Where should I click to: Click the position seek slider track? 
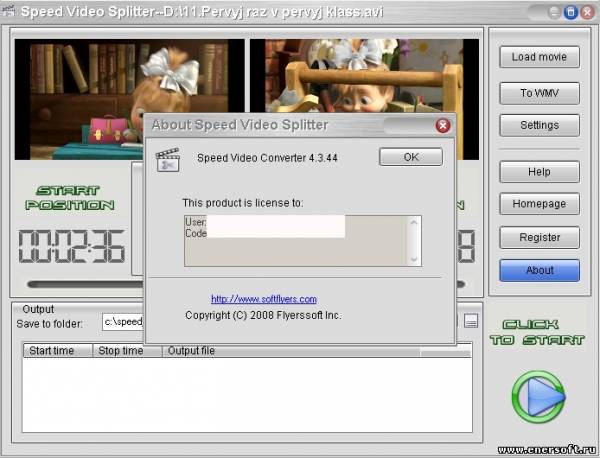(x=84, y=284)
